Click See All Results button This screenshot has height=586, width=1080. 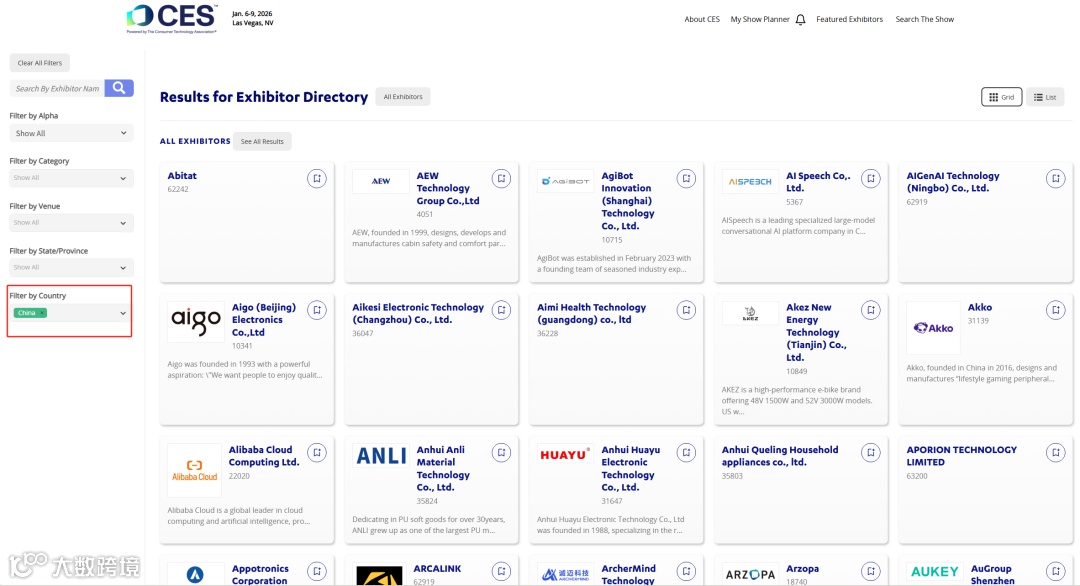[262, 141]
